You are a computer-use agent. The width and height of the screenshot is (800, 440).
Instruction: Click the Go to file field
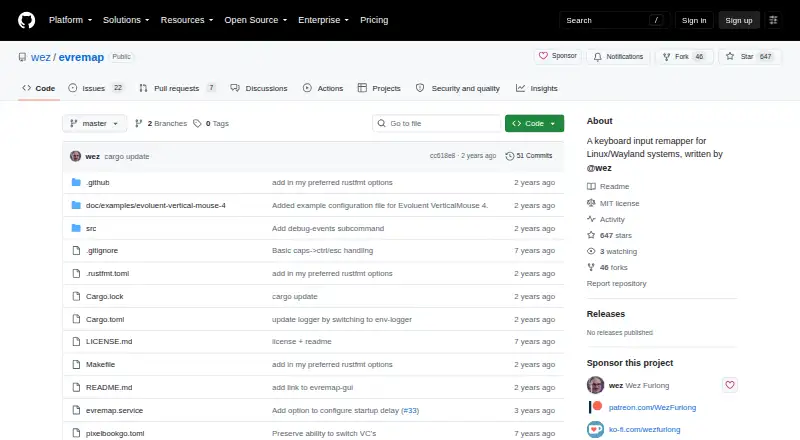(x=437, y=124)
